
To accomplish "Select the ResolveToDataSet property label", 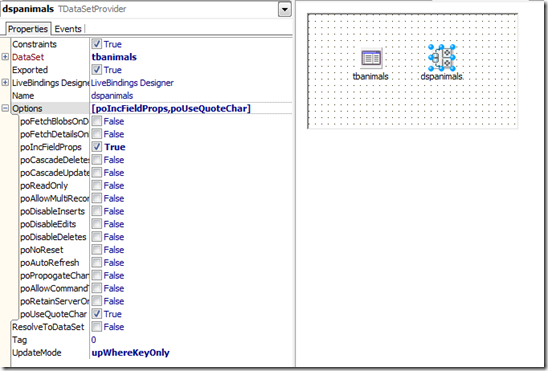I will coord(48,327).
